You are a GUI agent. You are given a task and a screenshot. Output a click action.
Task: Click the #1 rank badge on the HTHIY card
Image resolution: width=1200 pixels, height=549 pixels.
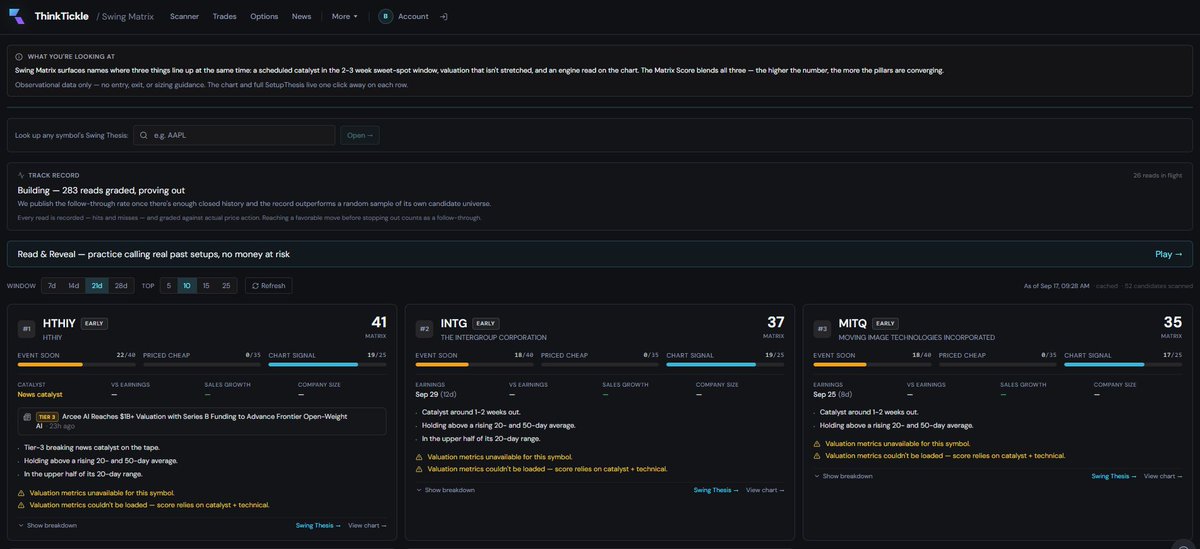pyautogui.click(x=26, y=328)
